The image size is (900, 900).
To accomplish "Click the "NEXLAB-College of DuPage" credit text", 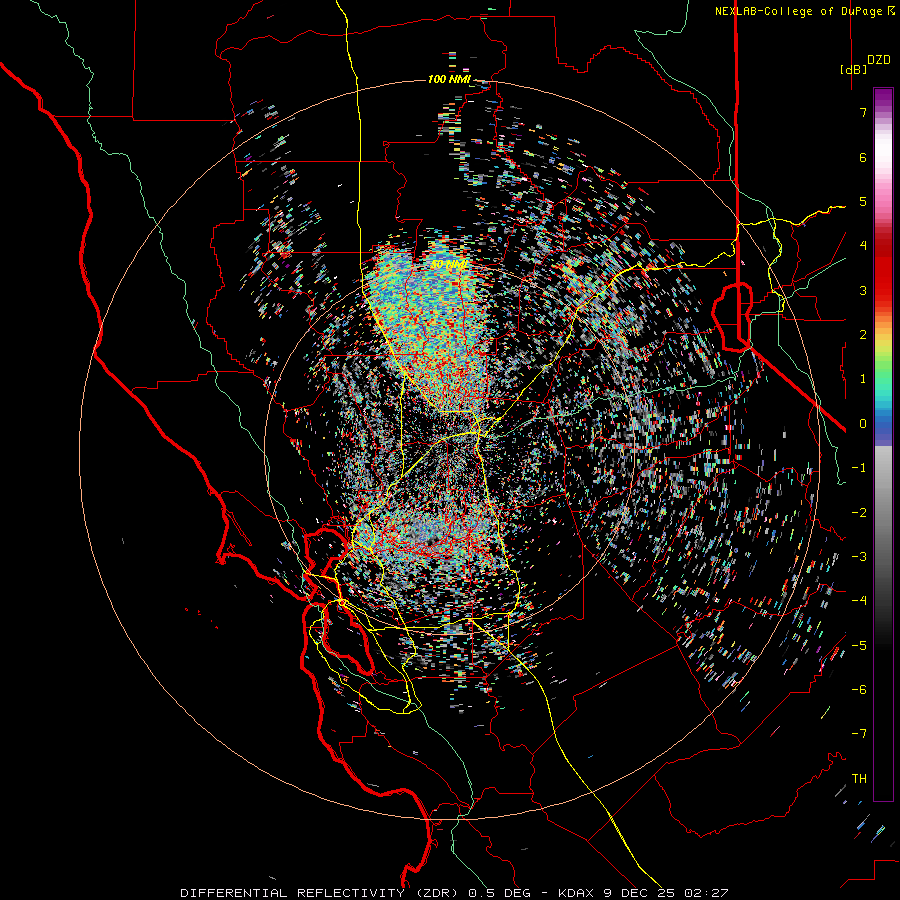I will (x=798, y=11).
